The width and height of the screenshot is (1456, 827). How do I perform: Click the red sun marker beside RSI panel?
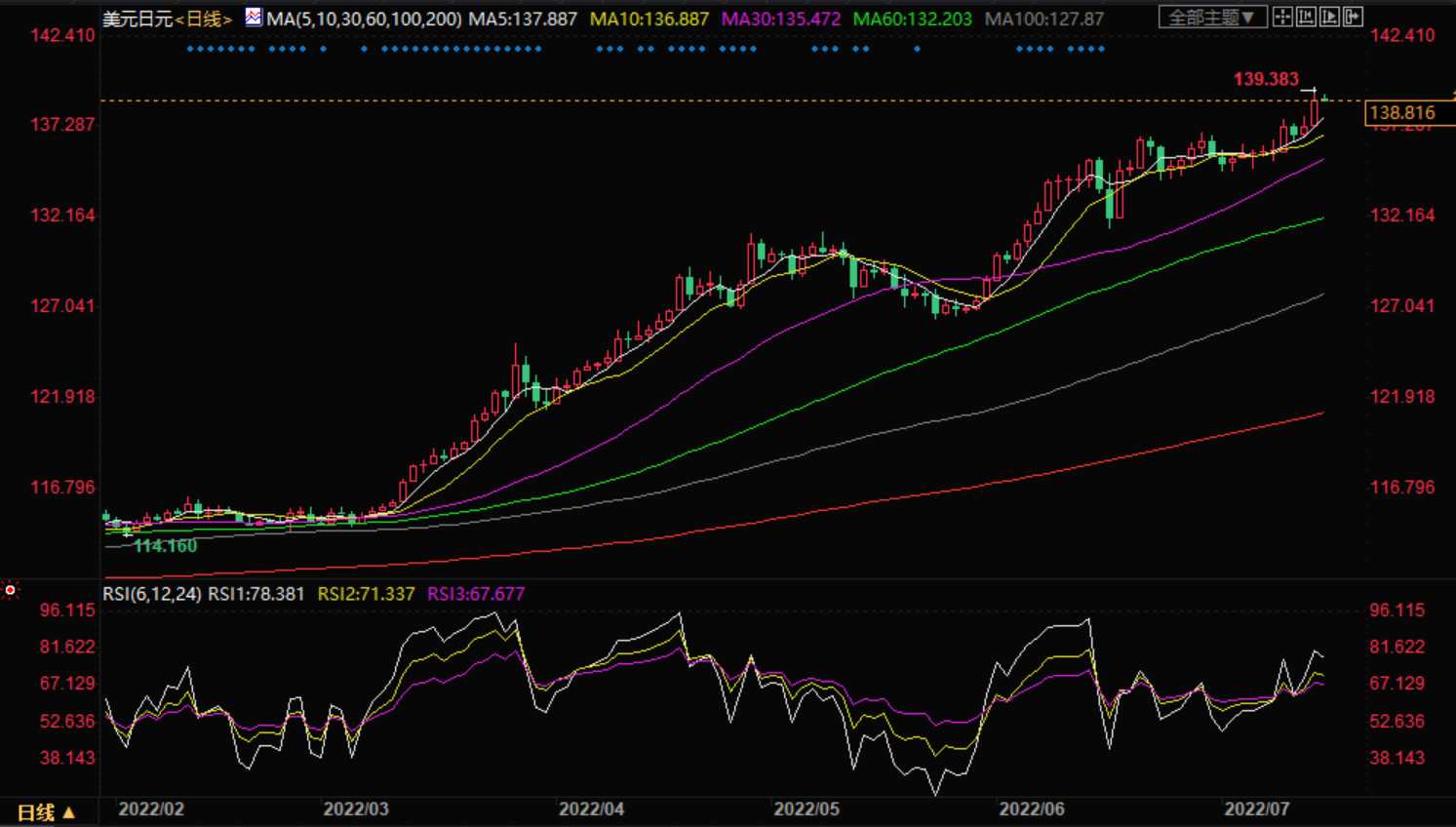coord(11,589)
